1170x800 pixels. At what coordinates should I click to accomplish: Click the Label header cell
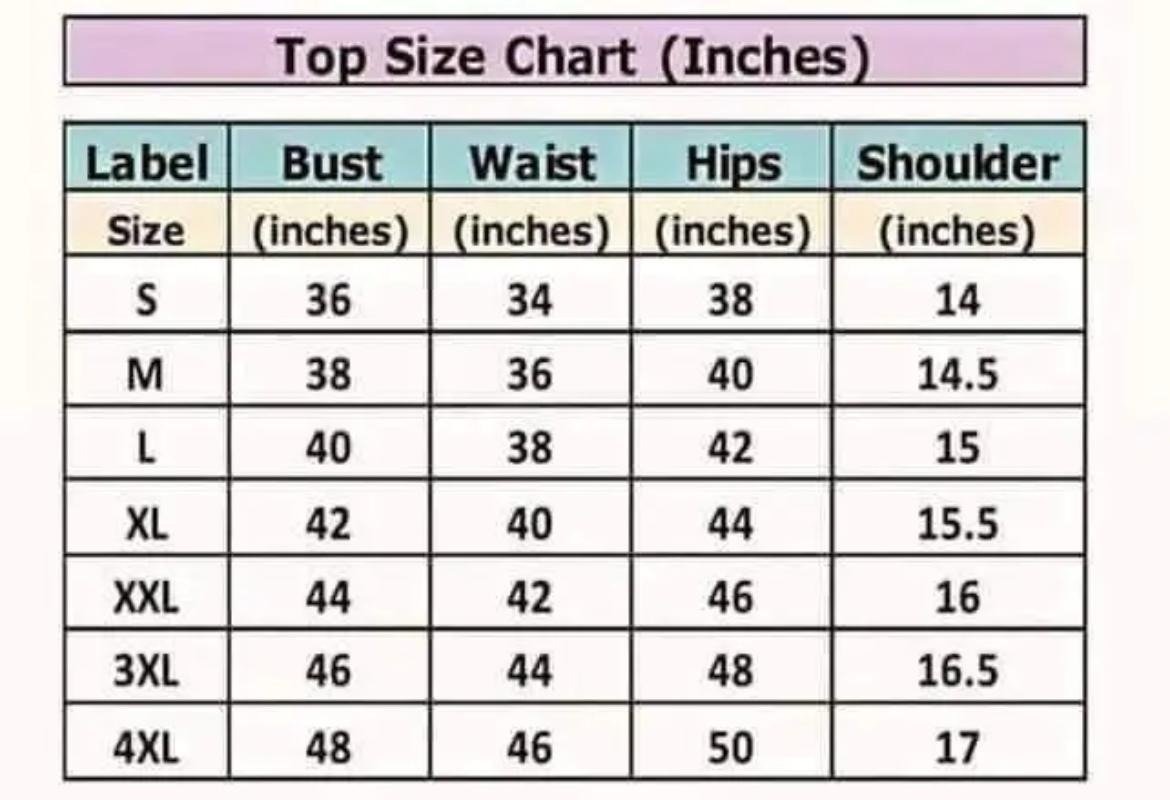(147, 157)
